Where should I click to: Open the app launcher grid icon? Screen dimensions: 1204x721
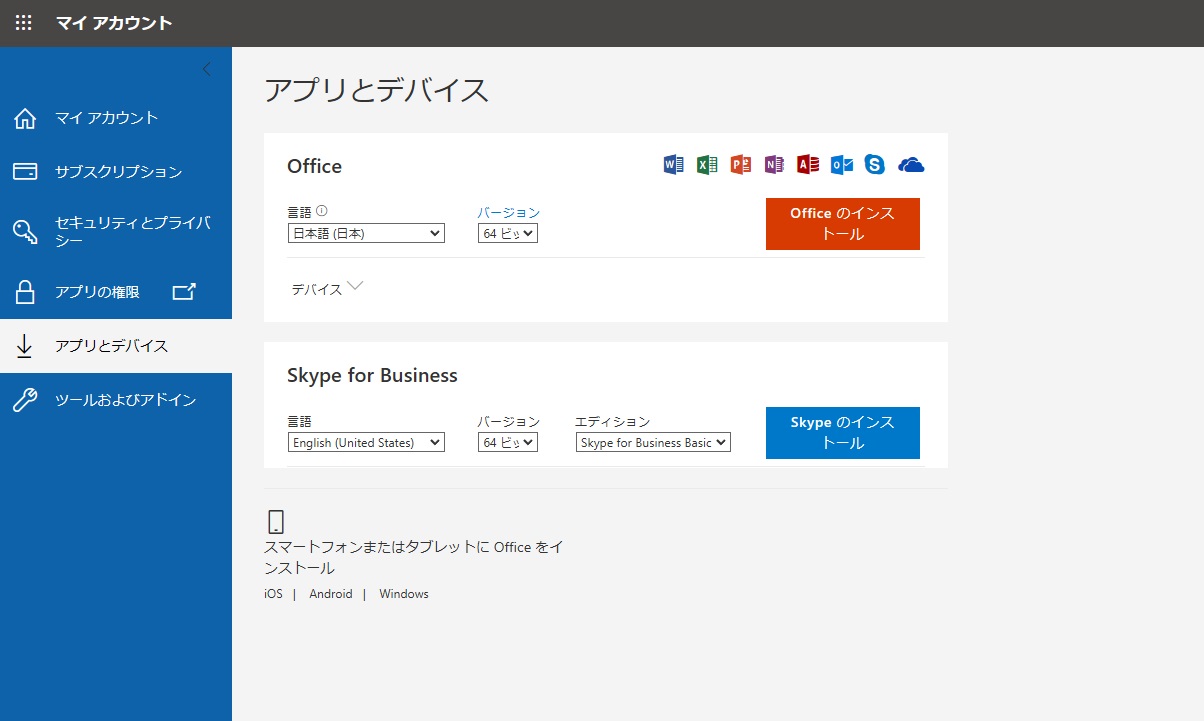[x=23, y=23]
